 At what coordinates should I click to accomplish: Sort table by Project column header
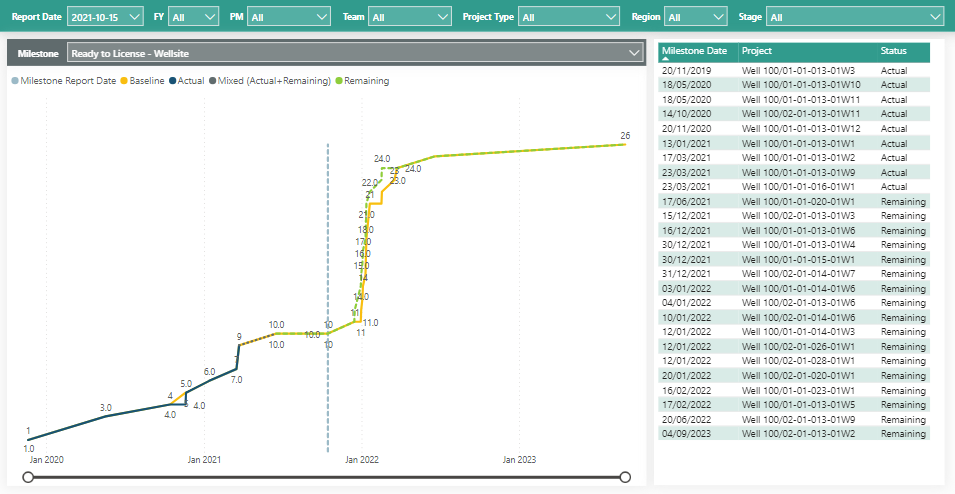[757, 51]
